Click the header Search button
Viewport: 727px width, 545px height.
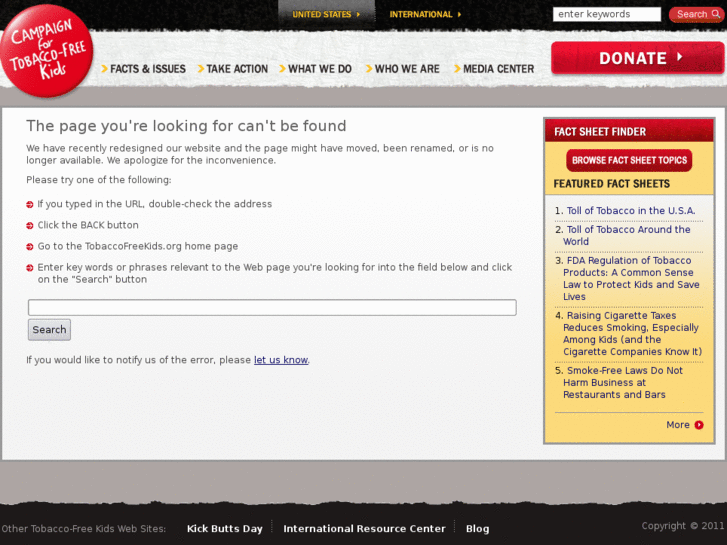point(697,14)
